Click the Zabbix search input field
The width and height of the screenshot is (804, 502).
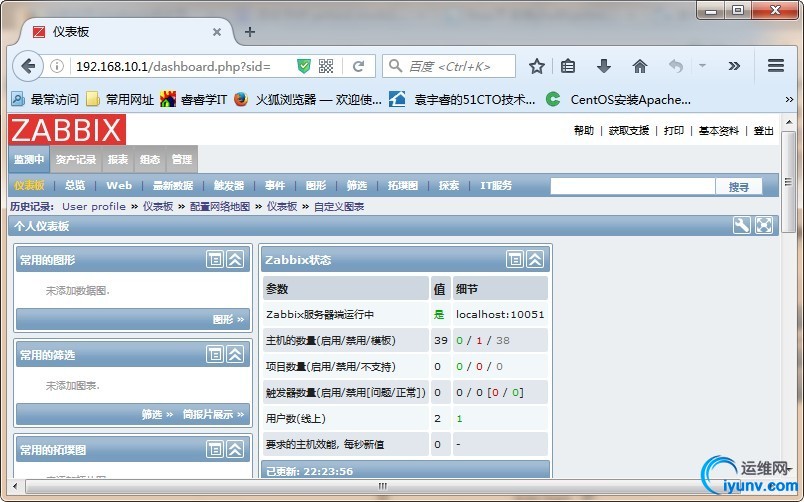coord(633,187)
